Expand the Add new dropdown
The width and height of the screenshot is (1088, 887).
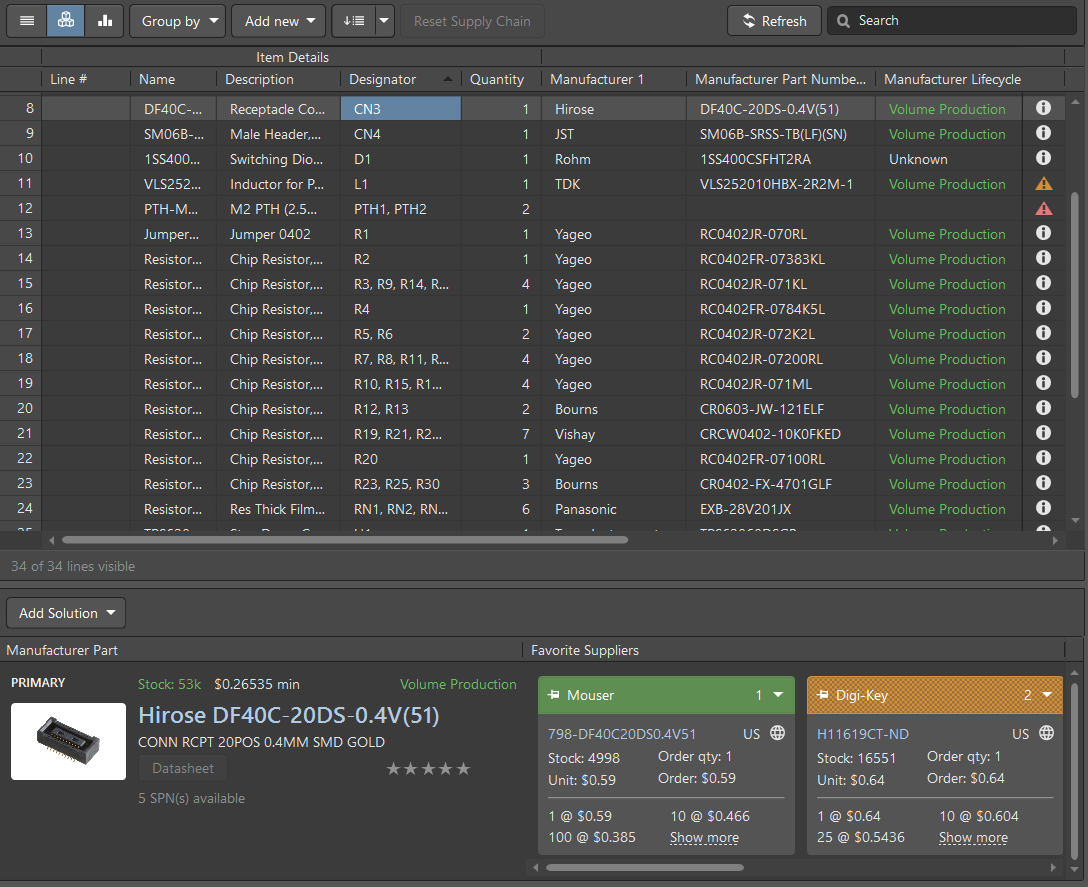click(x=278, y=21)
